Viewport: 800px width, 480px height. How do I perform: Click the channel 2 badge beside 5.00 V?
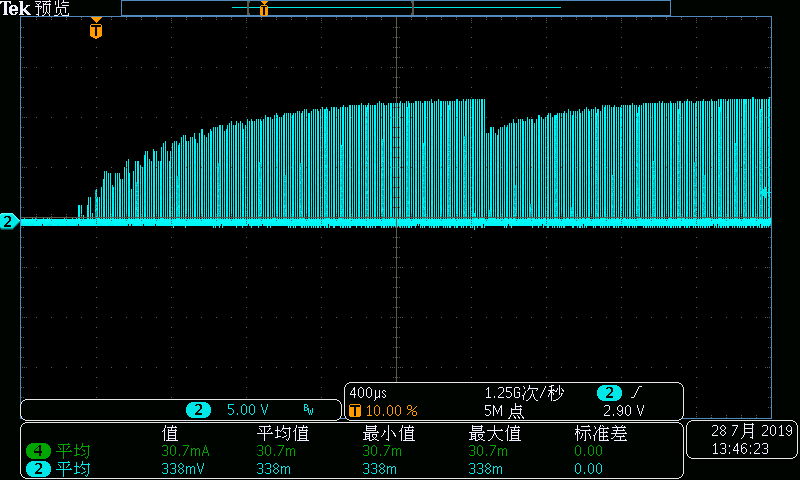pos(198,410)
